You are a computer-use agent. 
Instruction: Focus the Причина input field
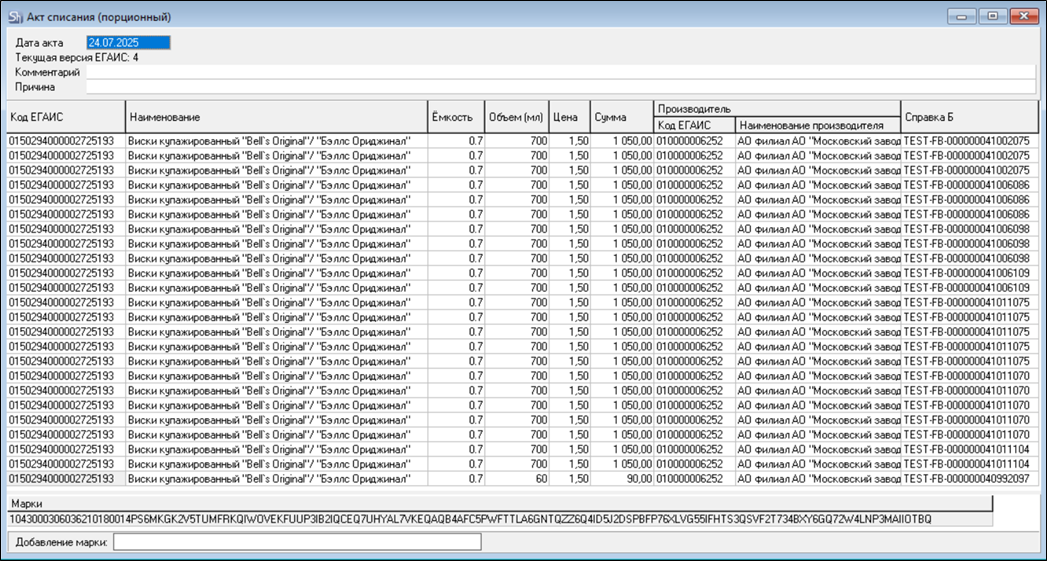(560, 87)
